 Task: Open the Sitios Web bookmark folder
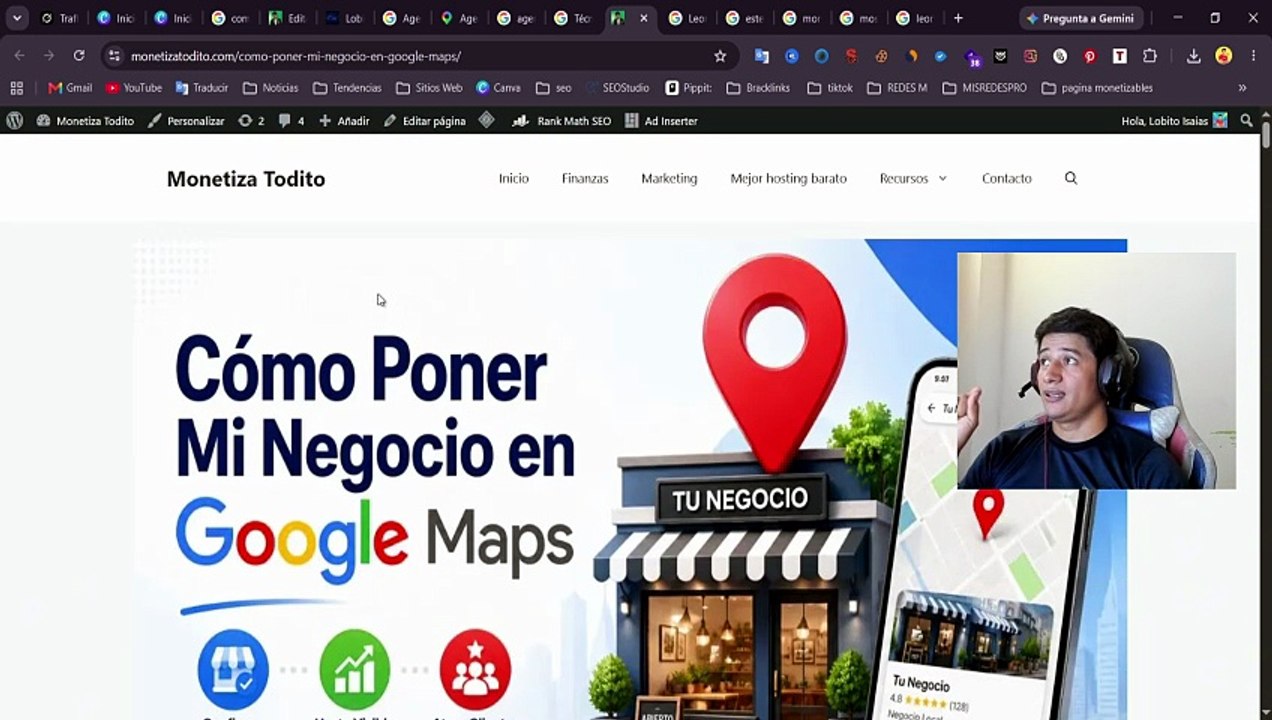click(429, 88)
